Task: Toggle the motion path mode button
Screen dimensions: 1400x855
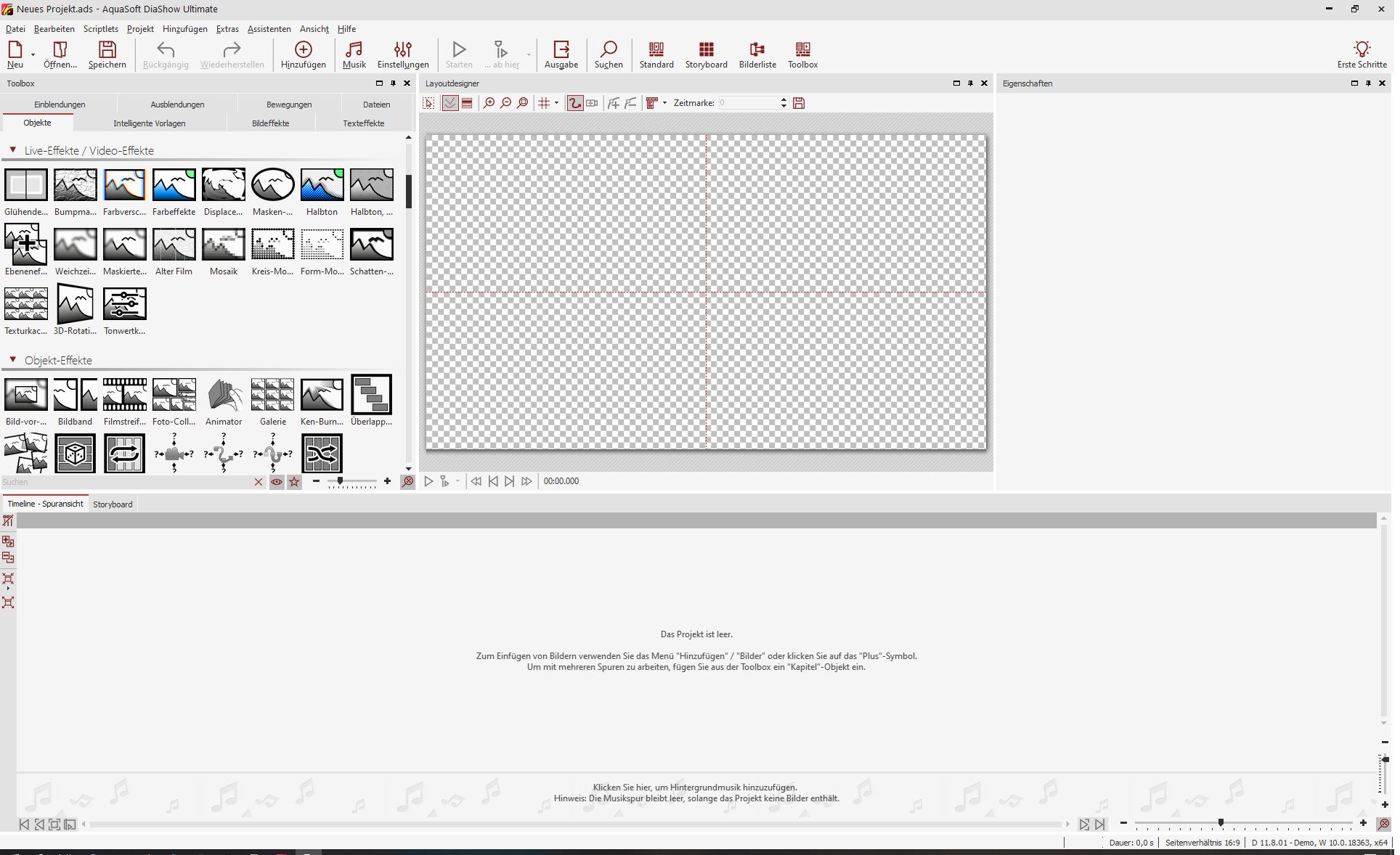Action: (574, 103)
